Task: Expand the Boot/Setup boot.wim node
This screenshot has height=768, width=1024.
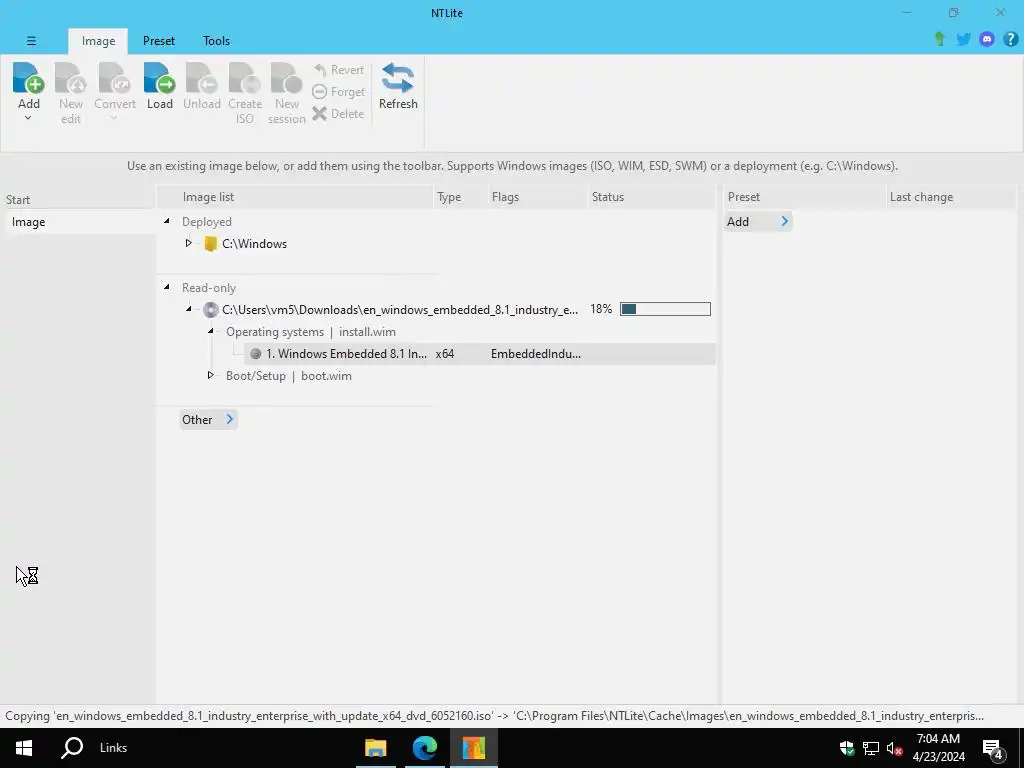Action: 210,376
